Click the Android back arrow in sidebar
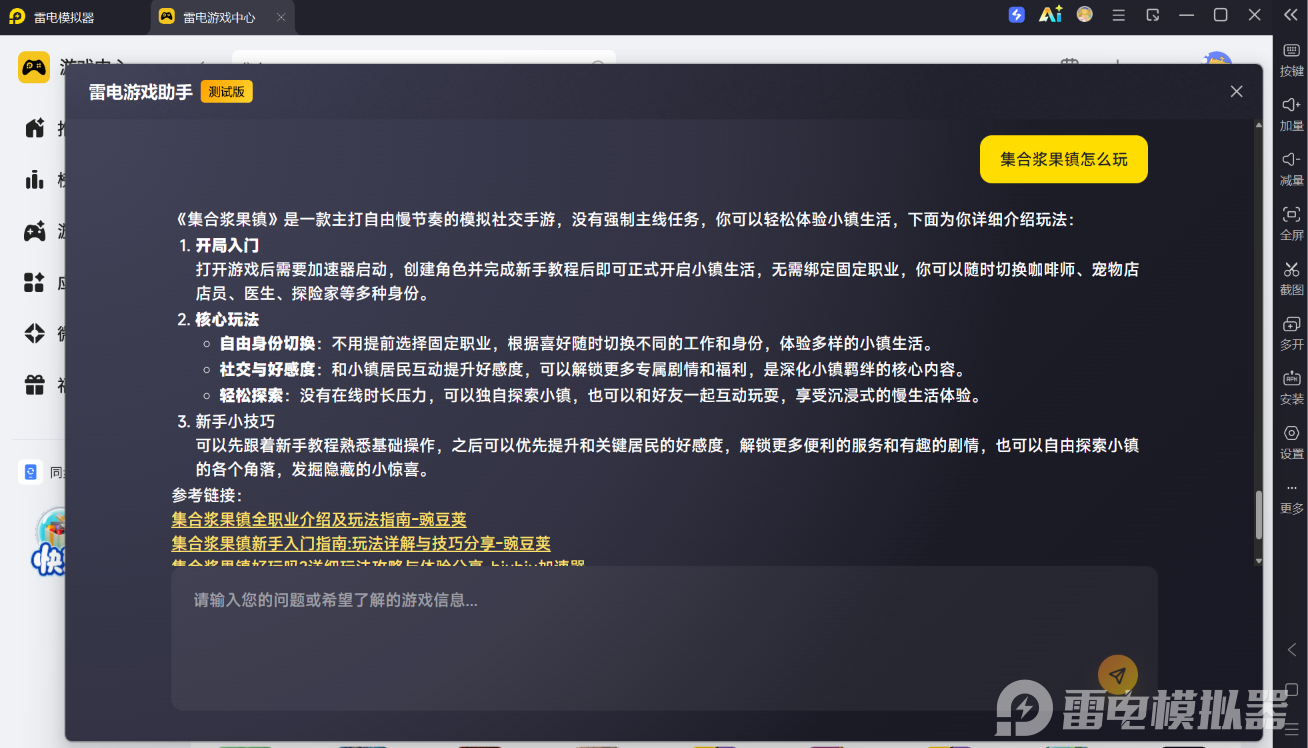 [1291, 650]
